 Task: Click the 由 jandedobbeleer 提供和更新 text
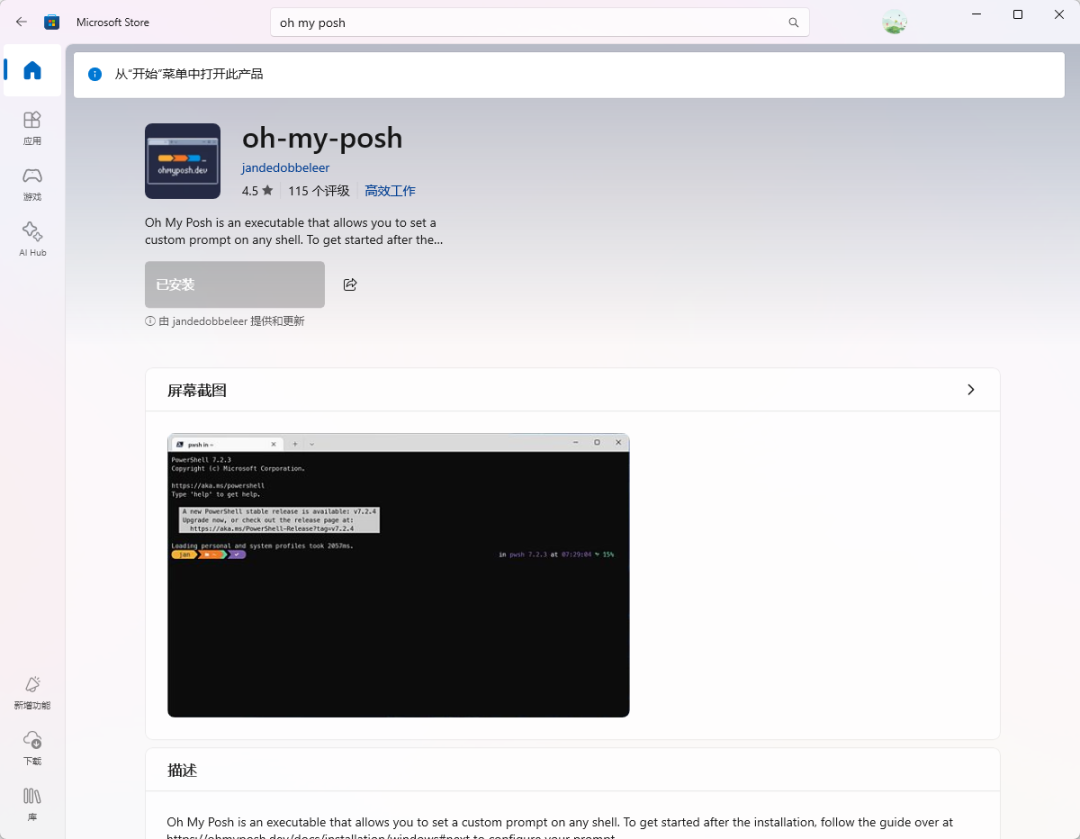231,321
